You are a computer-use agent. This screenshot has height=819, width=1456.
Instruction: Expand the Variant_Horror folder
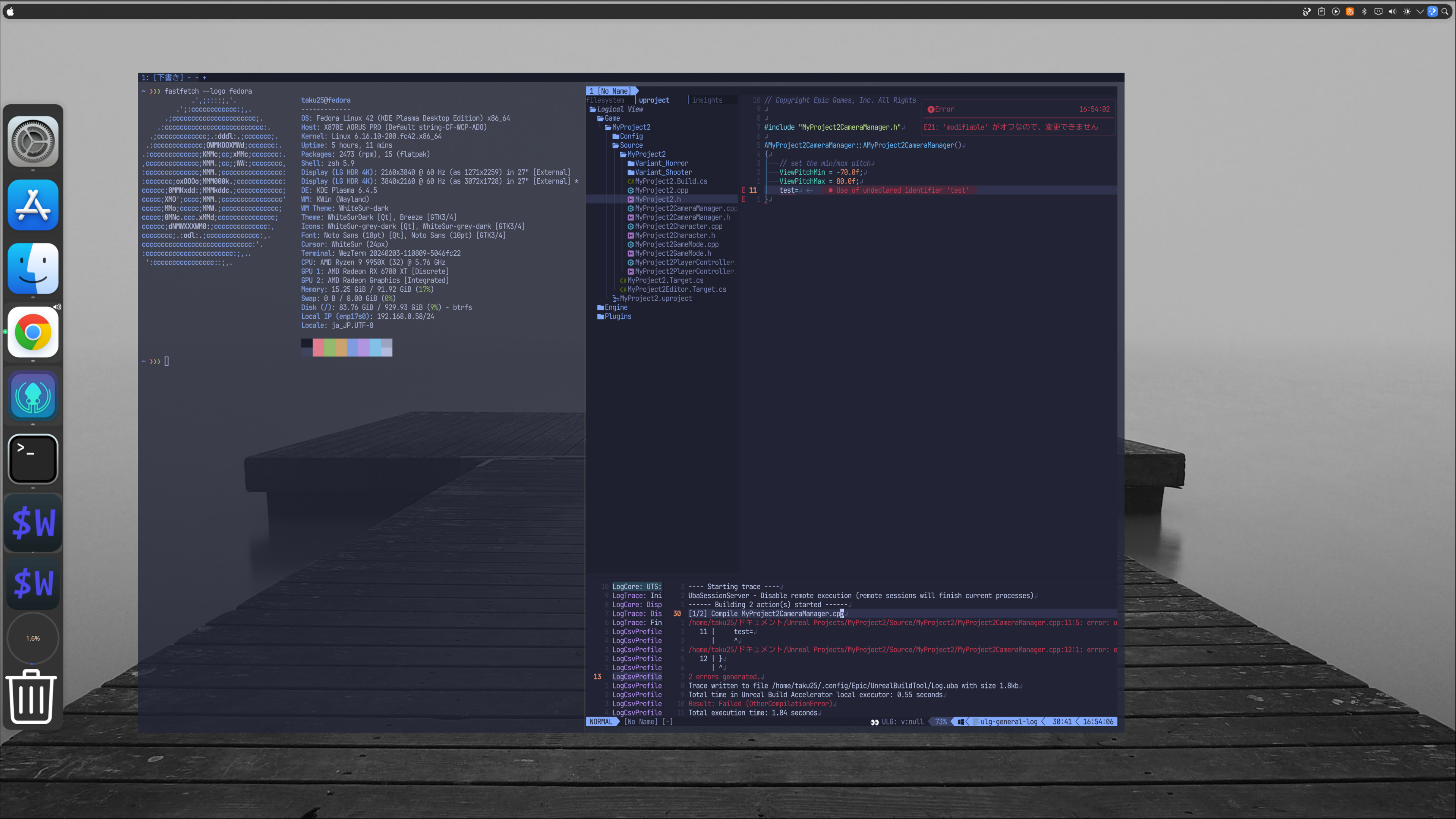pos(661,163)
